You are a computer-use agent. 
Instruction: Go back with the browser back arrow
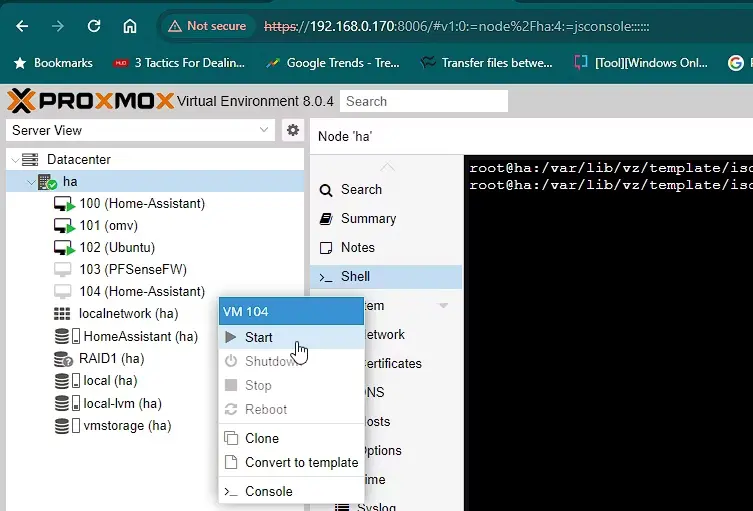[22, 26]
